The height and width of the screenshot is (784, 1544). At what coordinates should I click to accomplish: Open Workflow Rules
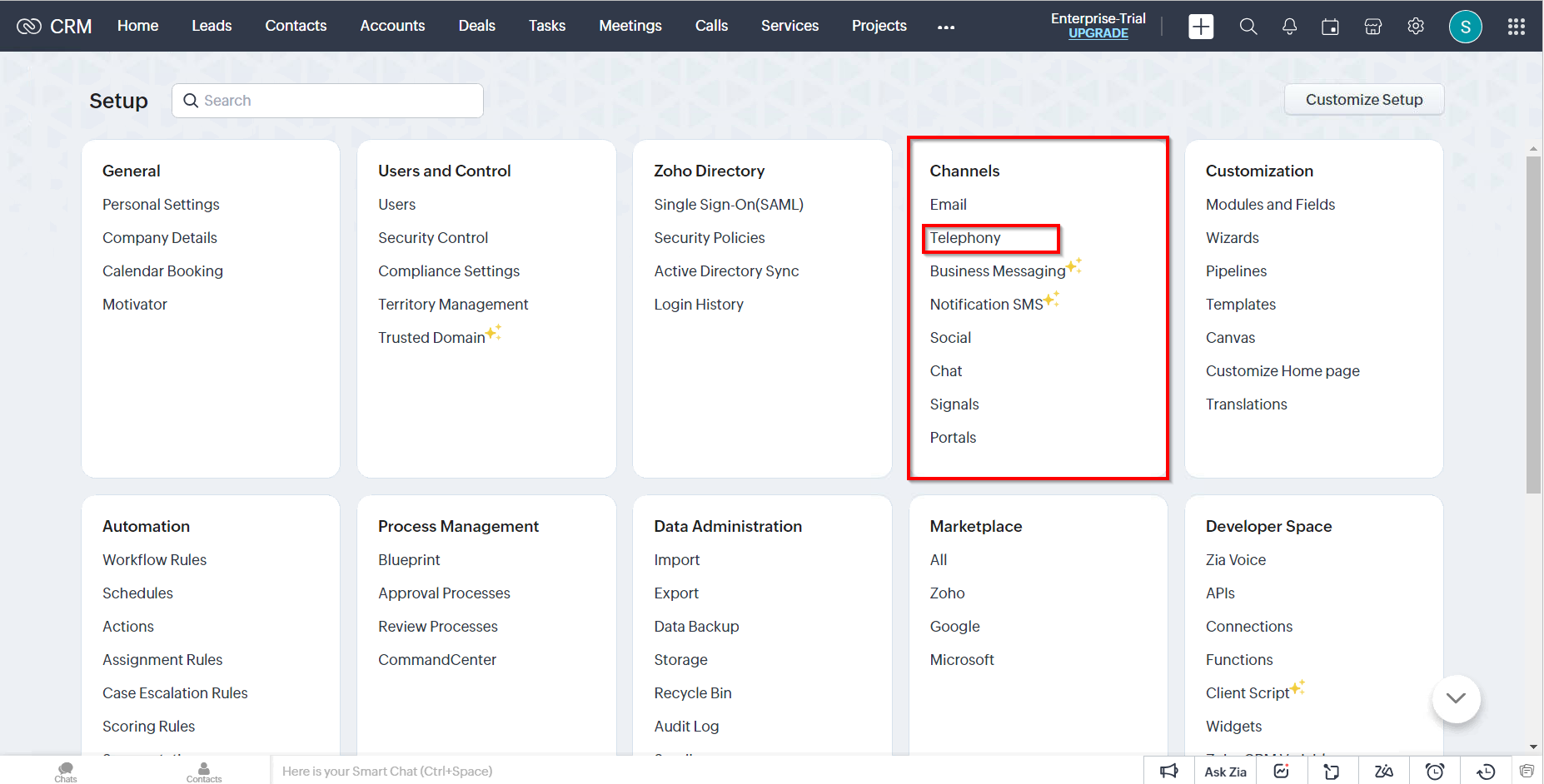click(x=154, y=560)
